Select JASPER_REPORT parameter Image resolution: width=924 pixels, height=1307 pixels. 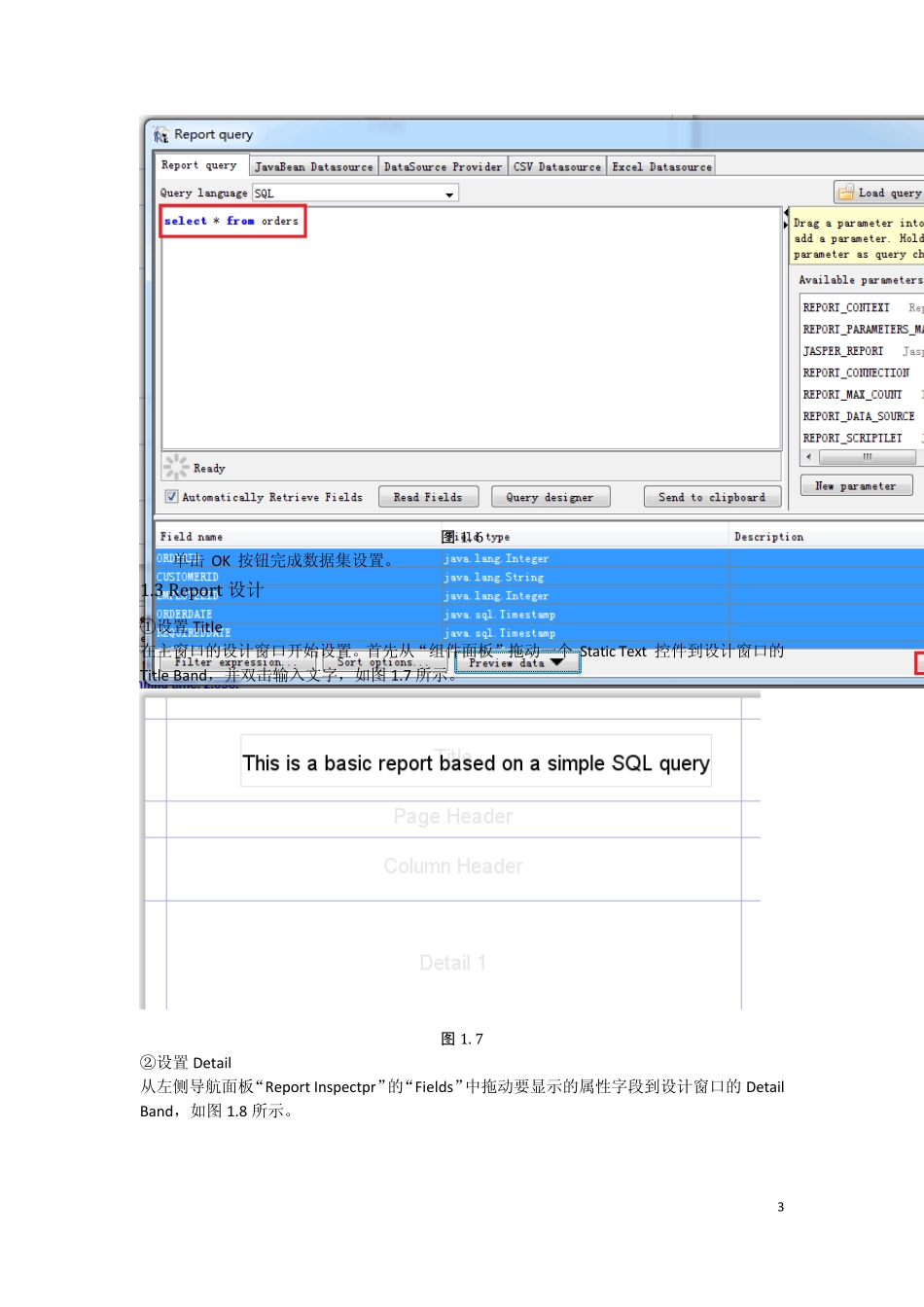coord(861,351)
